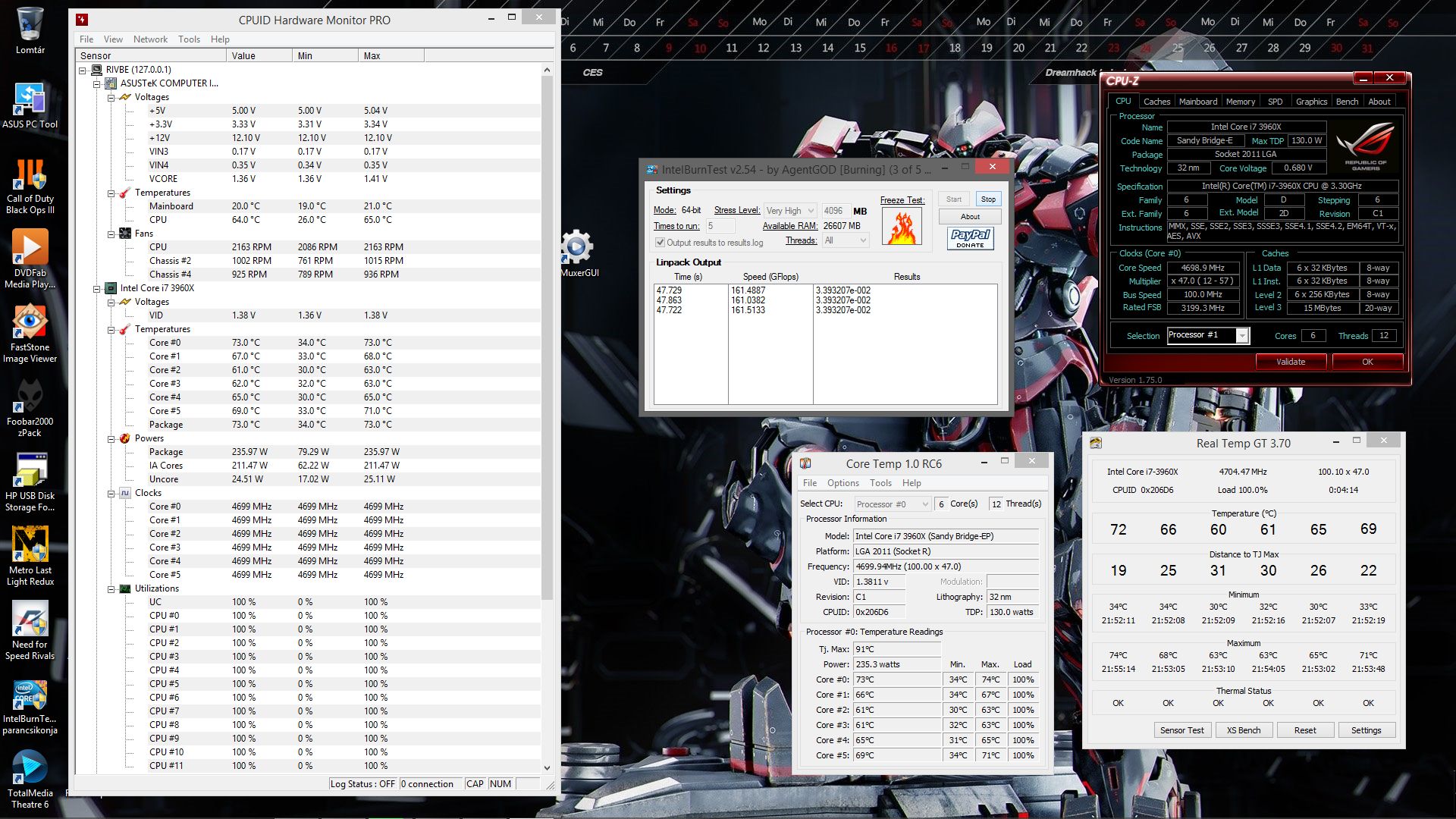Image resolution: width=1456 pixels, height=819 pixels.
Task: Click the scroll down arrow in Hardware Monitor
Action: click(548, 767)
